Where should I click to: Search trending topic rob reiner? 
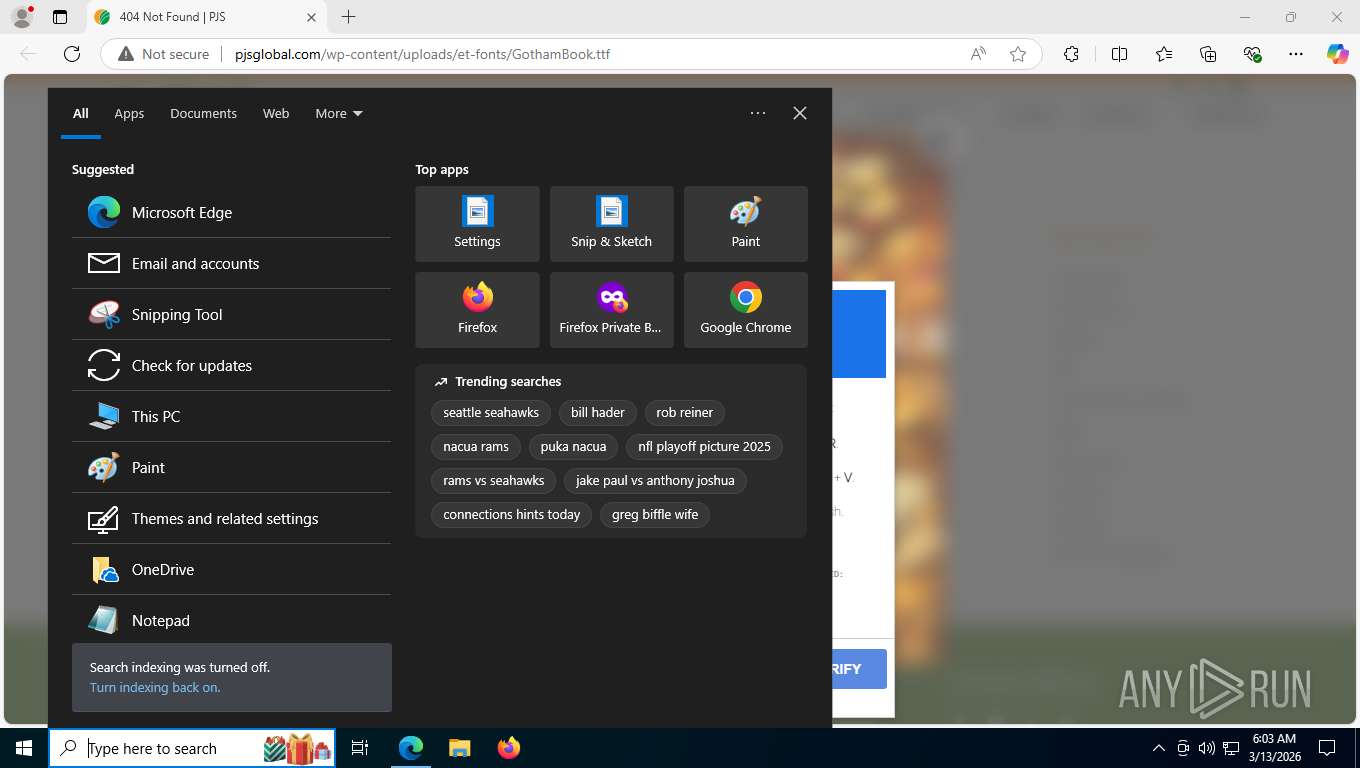[684, 412]
